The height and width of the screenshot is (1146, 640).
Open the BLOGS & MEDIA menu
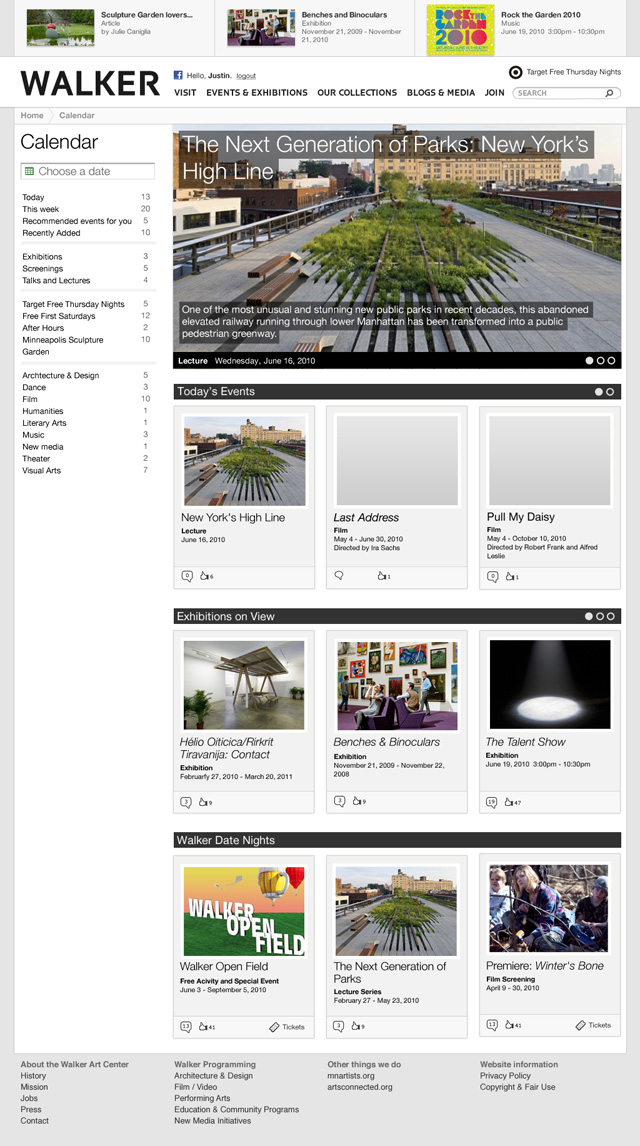[441, 93]
